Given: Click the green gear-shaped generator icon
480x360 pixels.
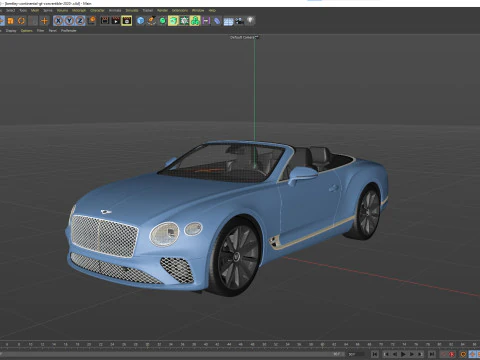Looking at the screenshot, I should (x=184, y=21).
